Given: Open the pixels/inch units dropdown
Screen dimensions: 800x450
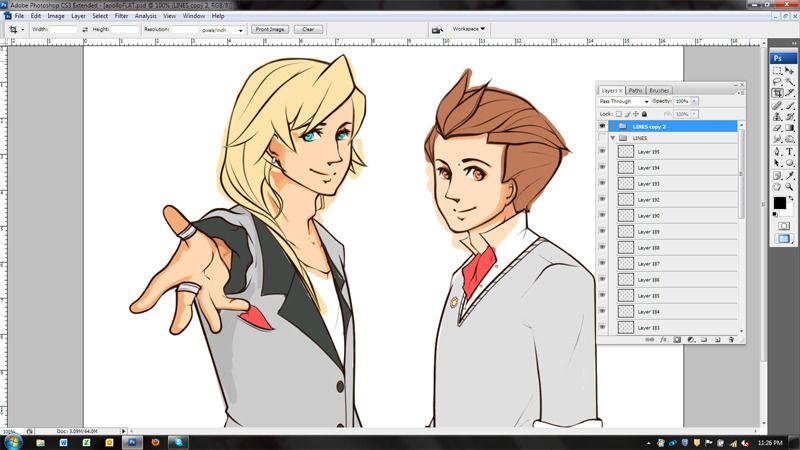Looking at the screenshot, I should pyautogui.click(x=222, y=30).
